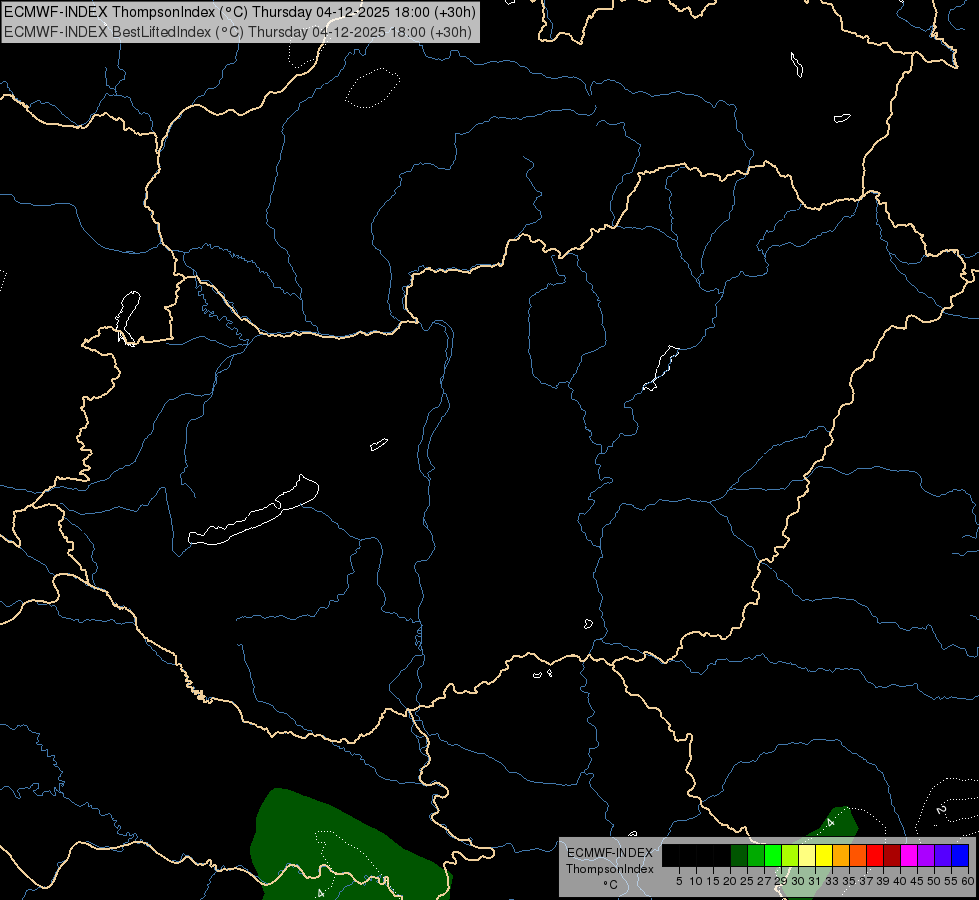The width and height of the screenshot is (979, 900).
Task: Select the bright yellow 31–33 legend swatch
Action: pyautogui.click(x=824, y=856)
